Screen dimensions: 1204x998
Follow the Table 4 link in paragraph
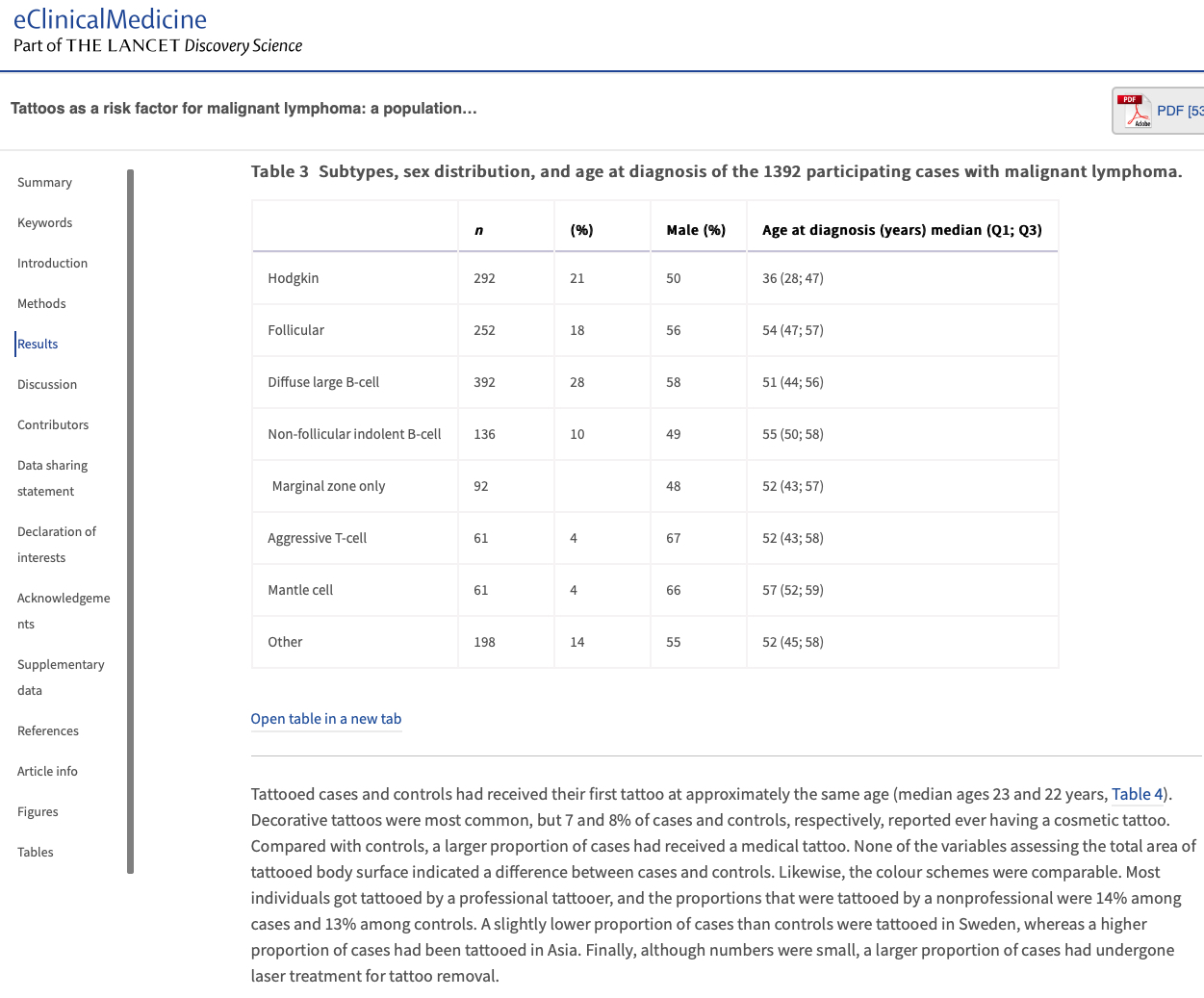tap(1138, 794)
